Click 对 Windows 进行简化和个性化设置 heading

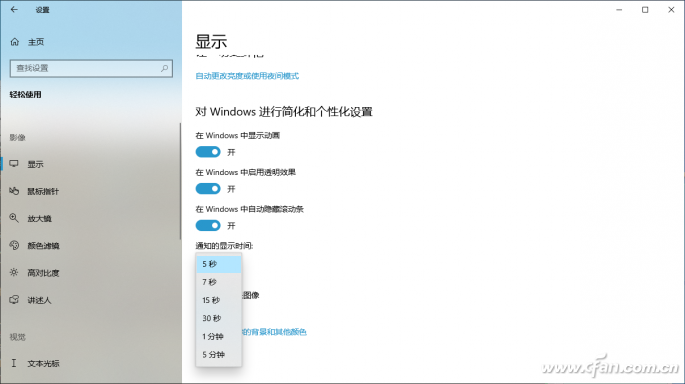tap(284, 112)
